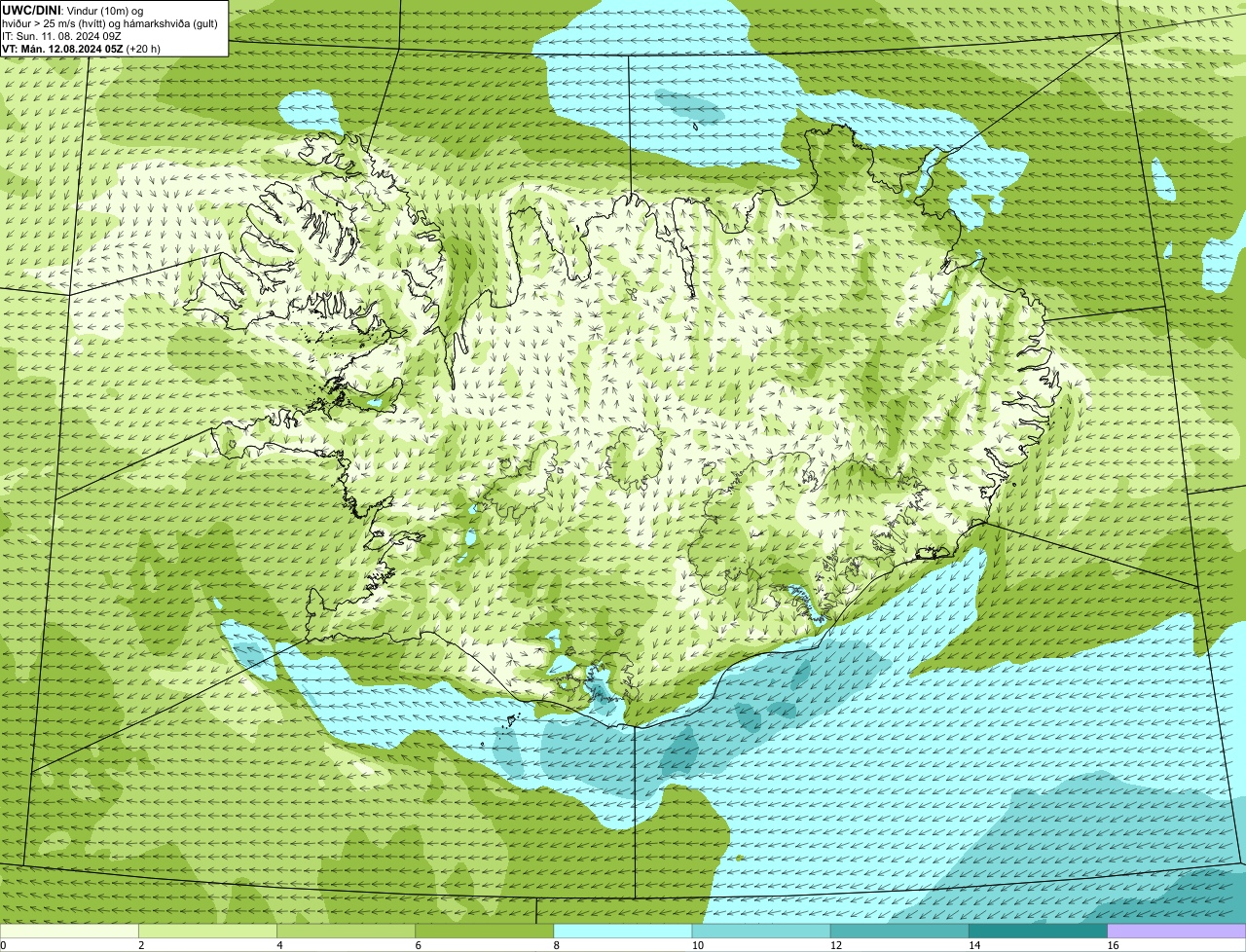Select the 10–12 m/s turquoise legend segment
The width and height of the screenshot is (1246, 952).
tap(761, 931)
